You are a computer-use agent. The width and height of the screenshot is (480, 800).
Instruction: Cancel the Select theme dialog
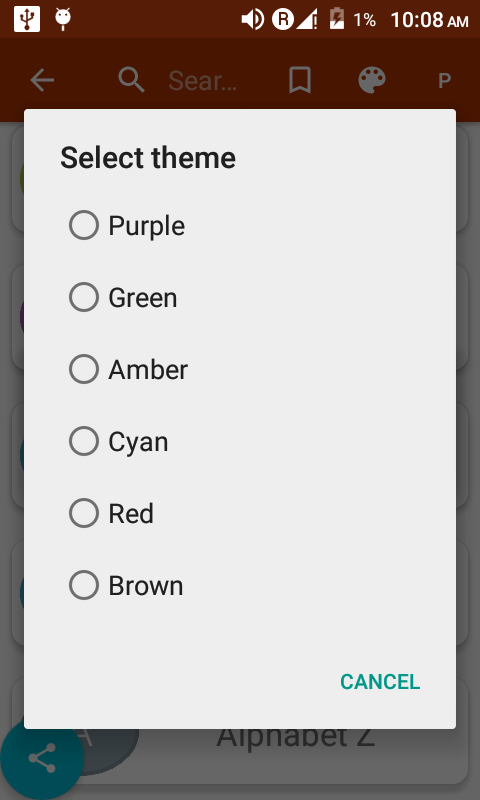380,682
